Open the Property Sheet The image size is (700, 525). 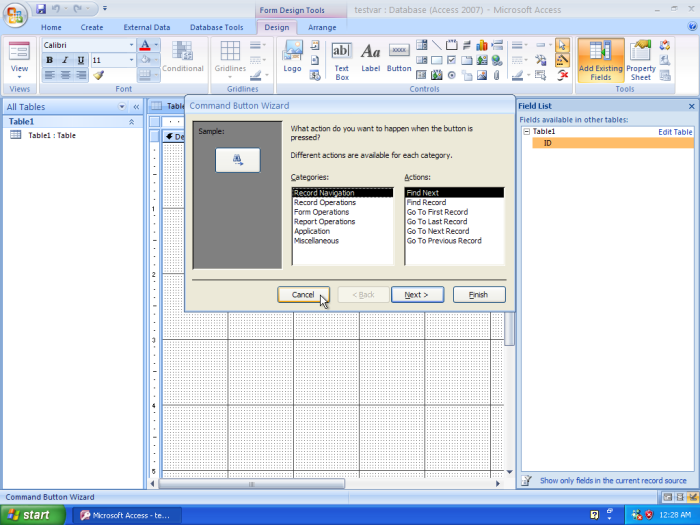641,60
